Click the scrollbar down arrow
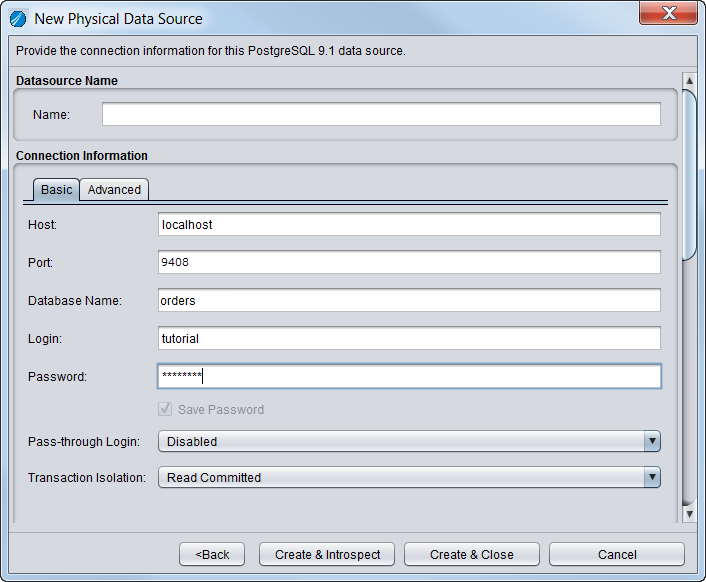The width and height of the screenshot is (706, 582). tap(689, 513)
